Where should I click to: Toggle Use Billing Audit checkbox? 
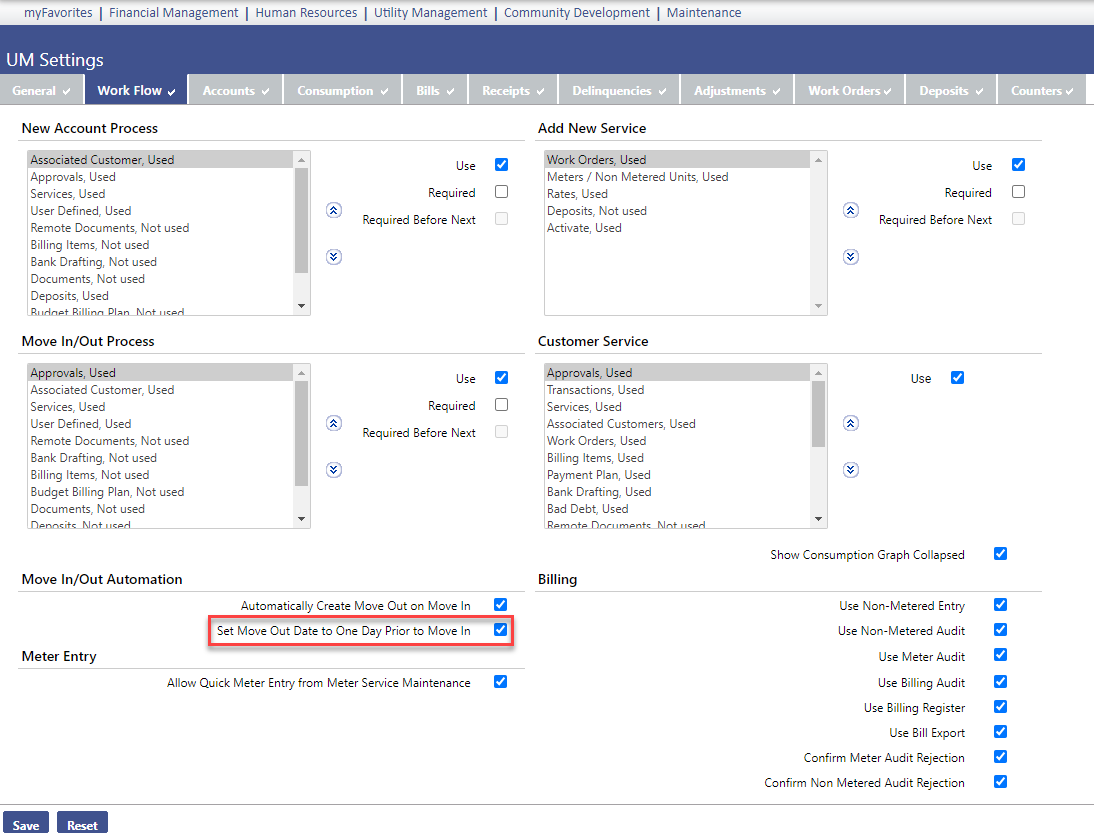[1001, 682]
